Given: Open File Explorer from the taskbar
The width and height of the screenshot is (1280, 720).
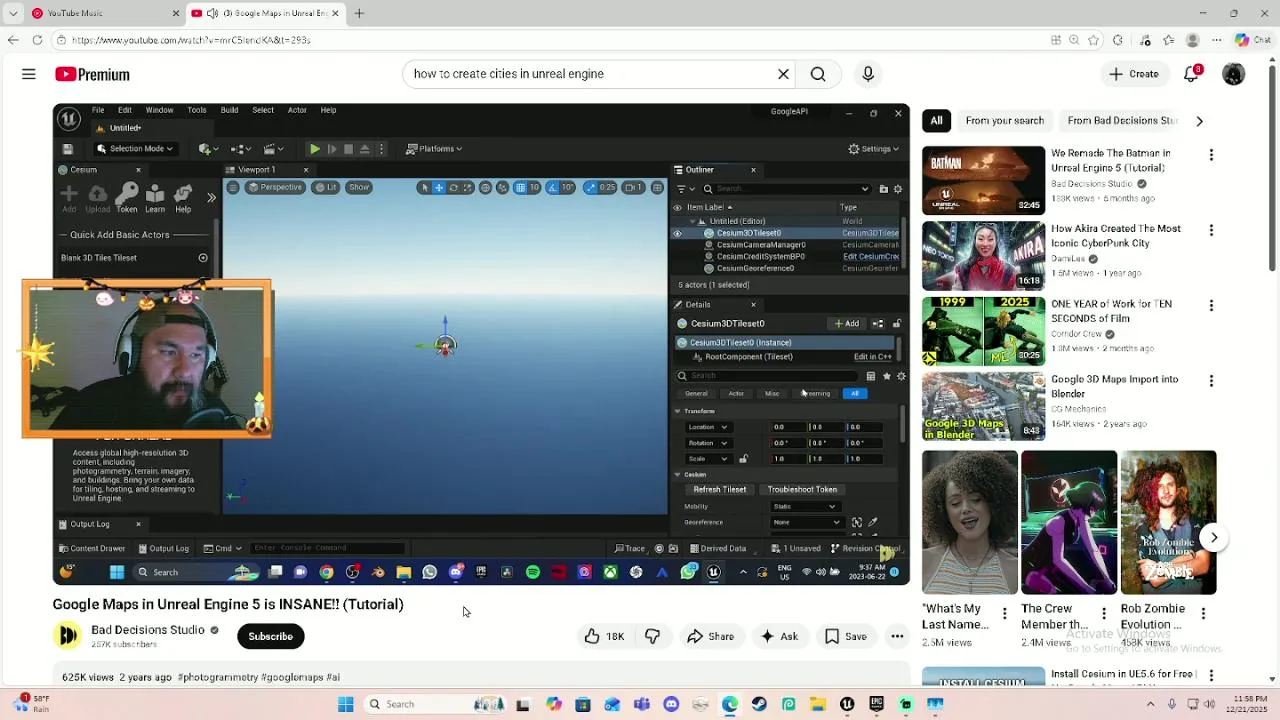Looking at the screenshot, I should [x=817, y=704].
